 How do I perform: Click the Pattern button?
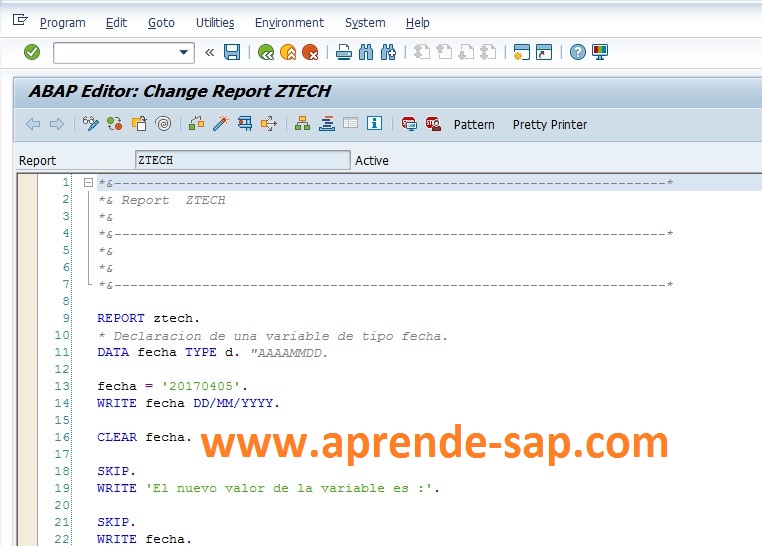click(x=474, y=124)
